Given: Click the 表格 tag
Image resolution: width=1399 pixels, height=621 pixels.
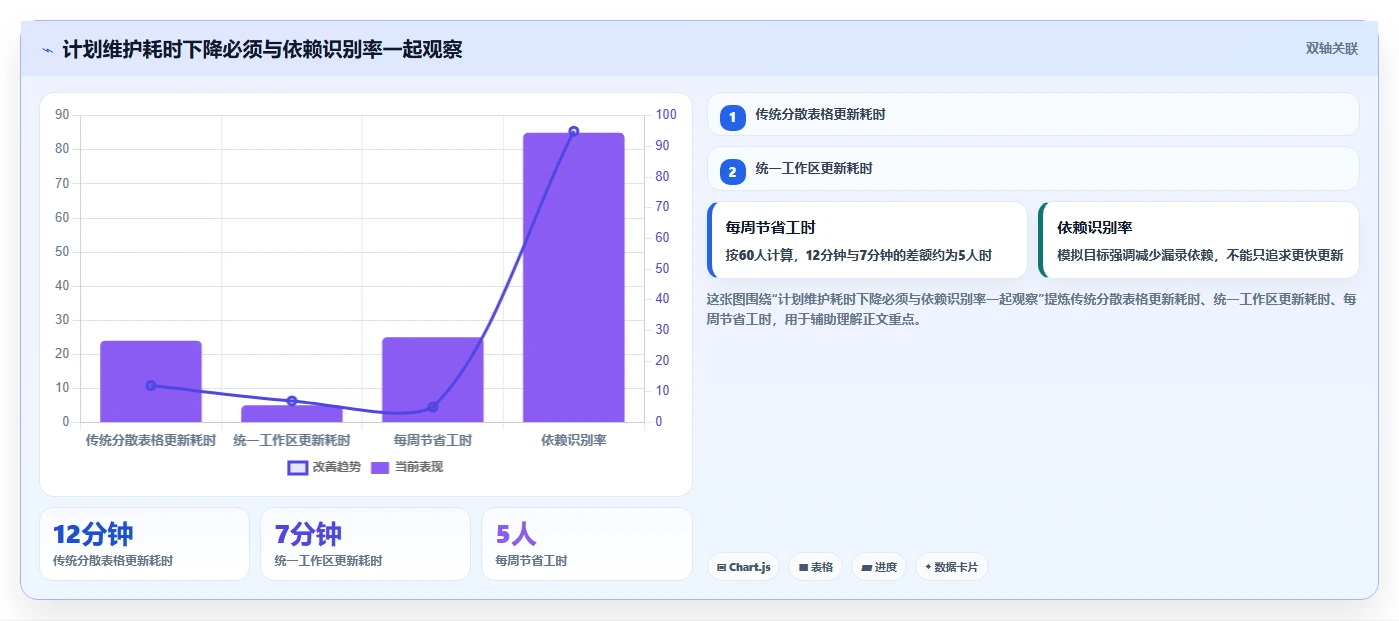Looking at the screenshot, I should pos(815,567).
